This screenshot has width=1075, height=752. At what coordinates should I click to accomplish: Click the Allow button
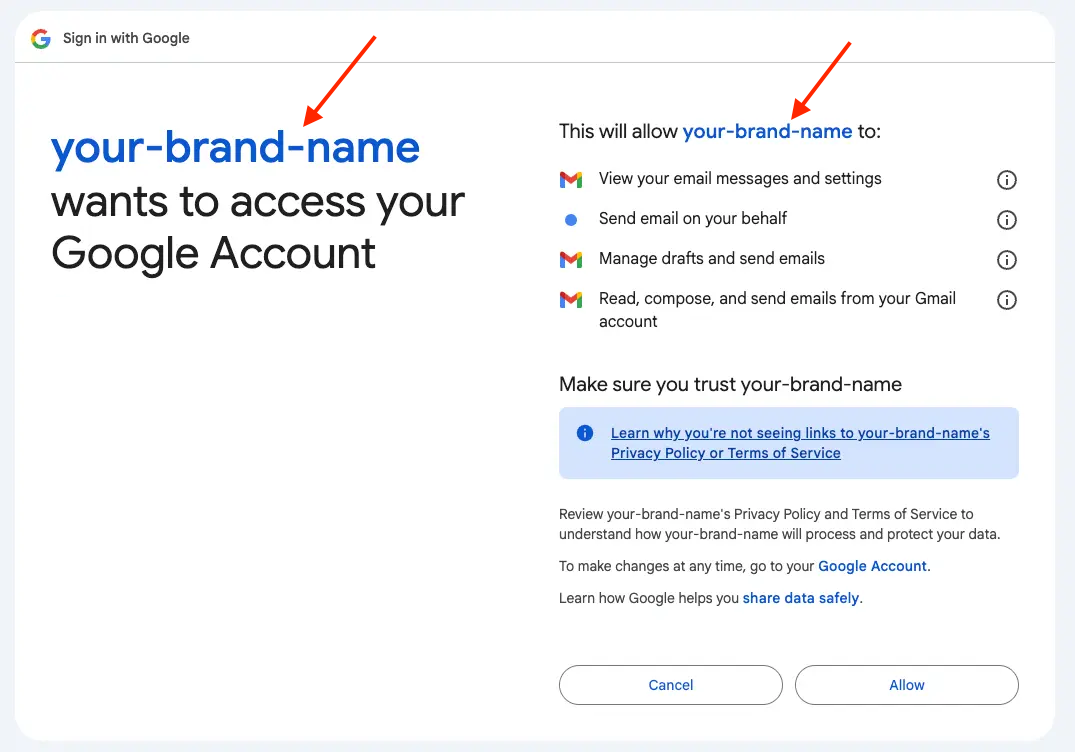coord(906,685)
